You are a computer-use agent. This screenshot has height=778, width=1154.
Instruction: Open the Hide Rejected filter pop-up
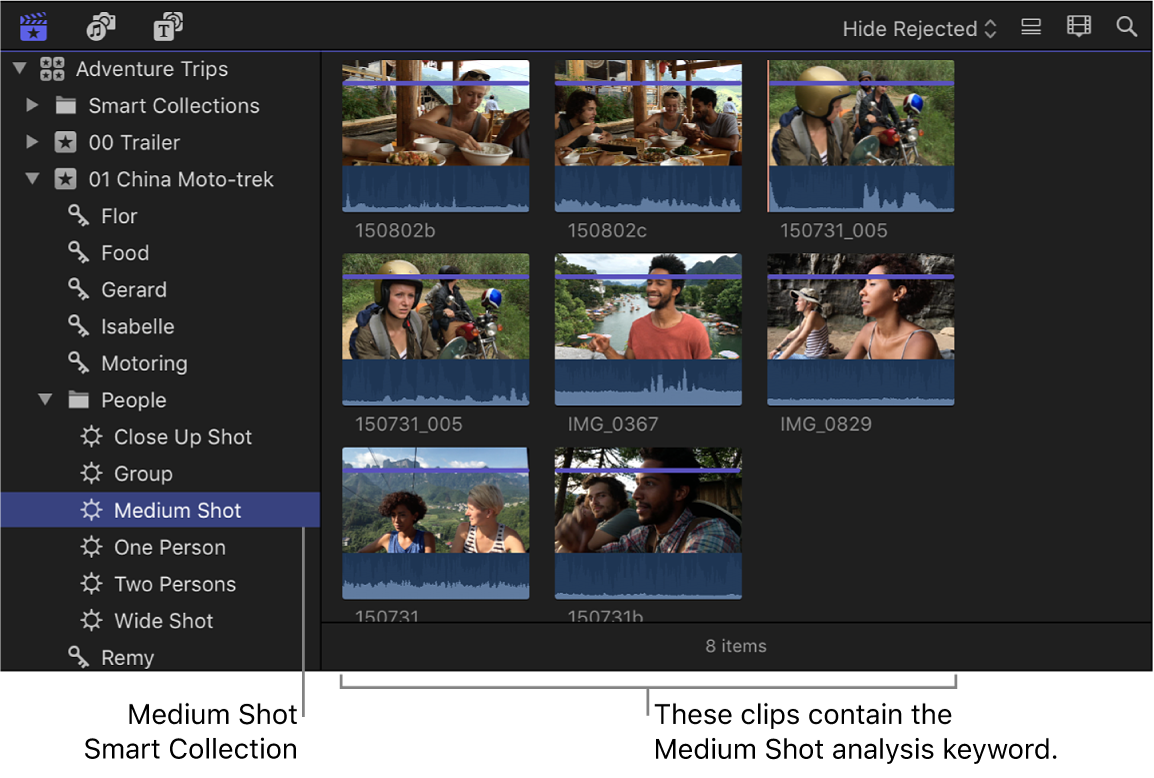[x=917, y=27]
